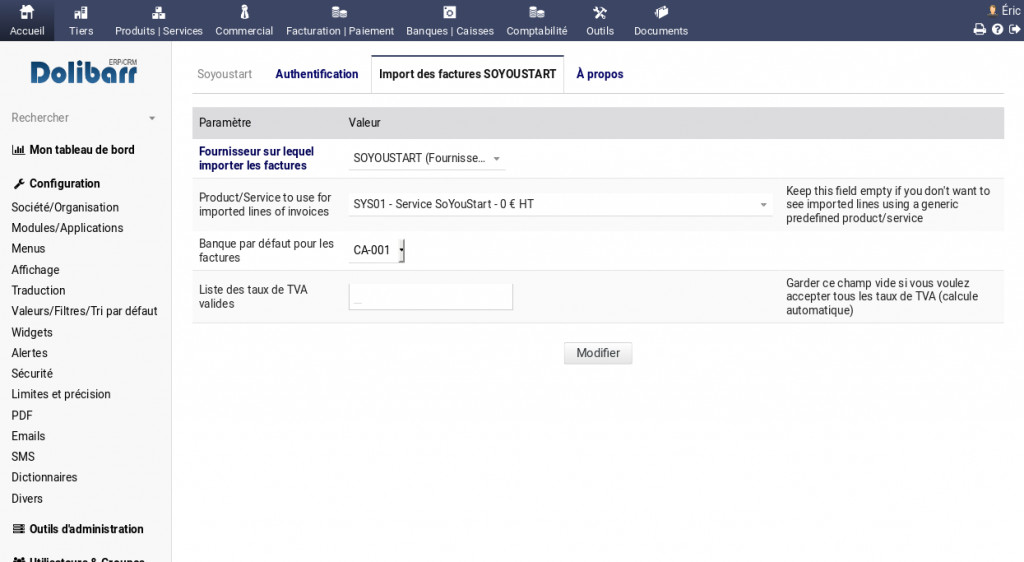Open Facturation | Paiement menu icon
Screen dimensions: 1024x562
tap(339, 12)
